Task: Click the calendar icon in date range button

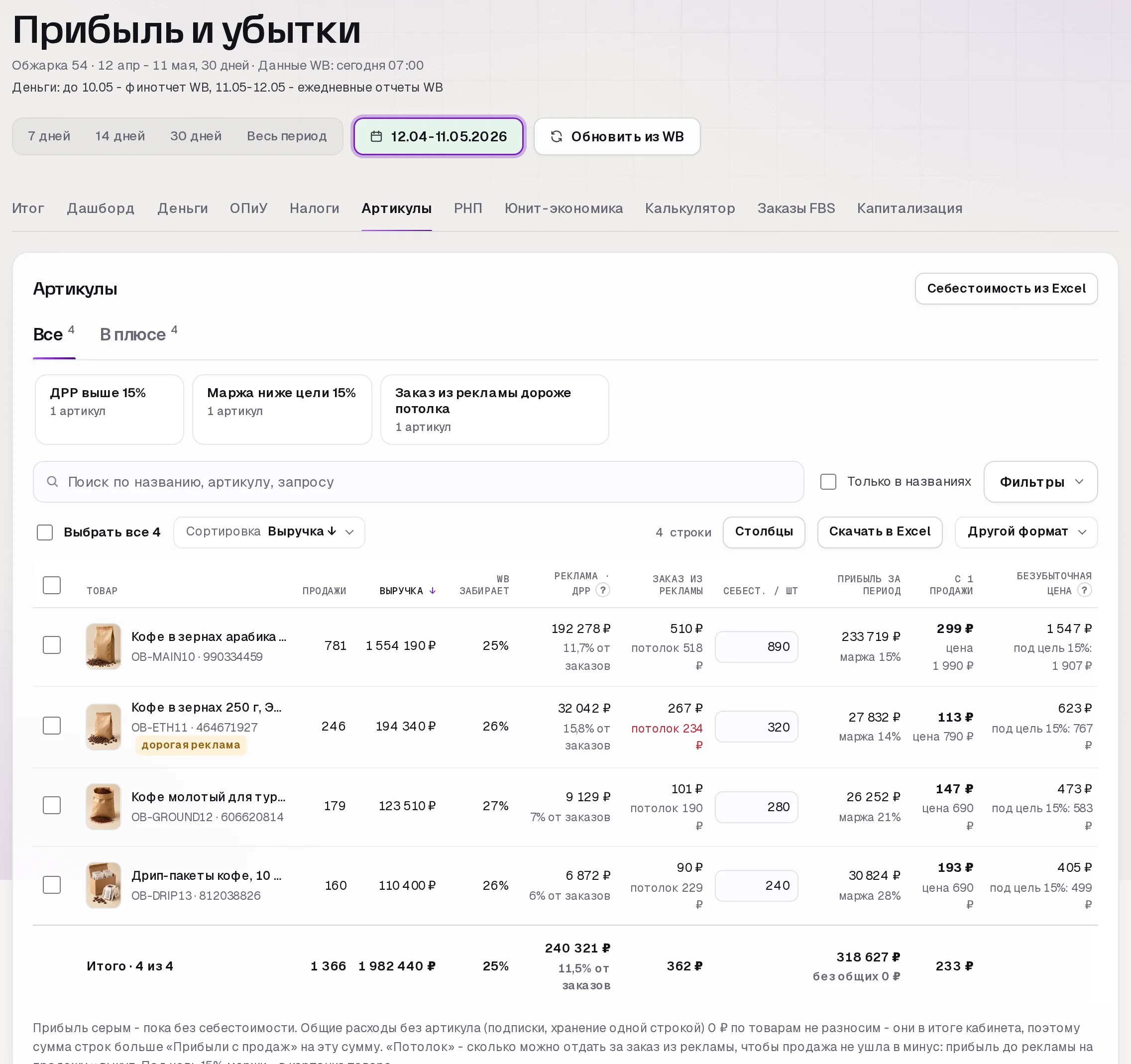Action: 376,136
